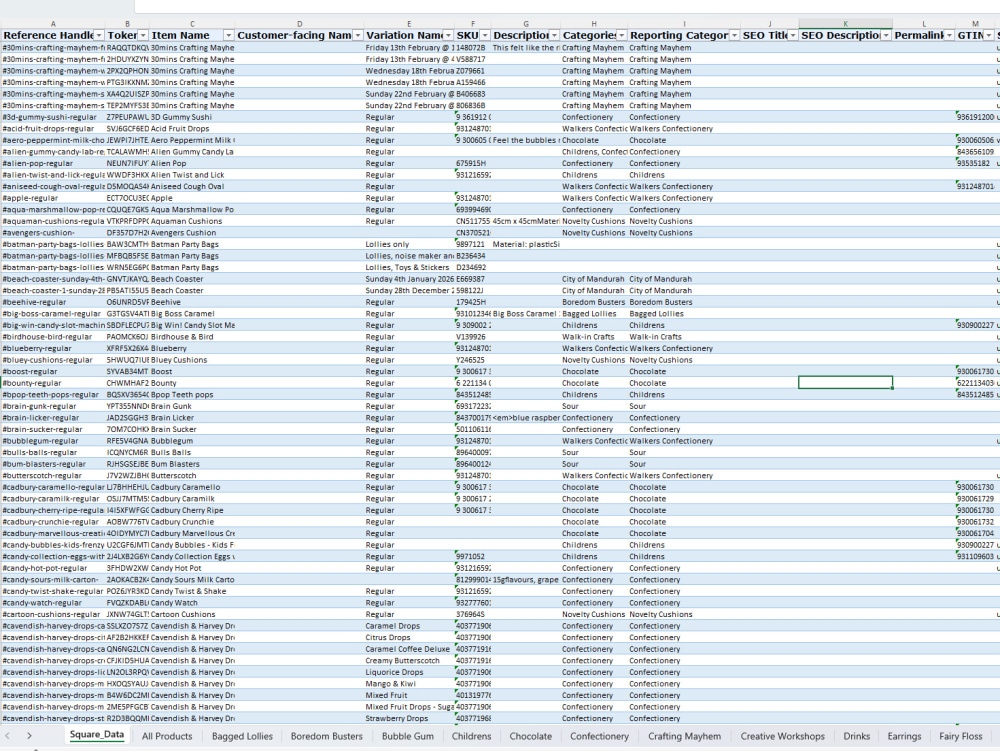Open the Bubble Gum sheet tab
This screenshot has height=751, width=1000.
pos(408,736)
